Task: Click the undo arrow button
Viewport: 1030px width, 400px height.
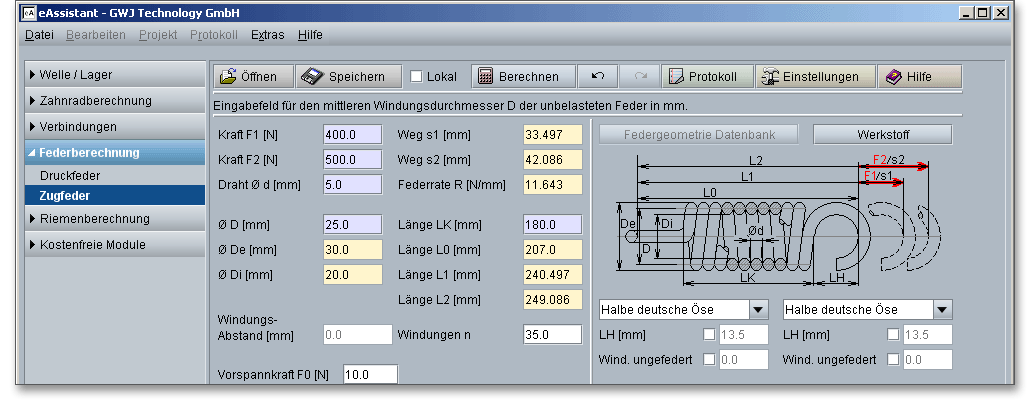Action: 598,77
